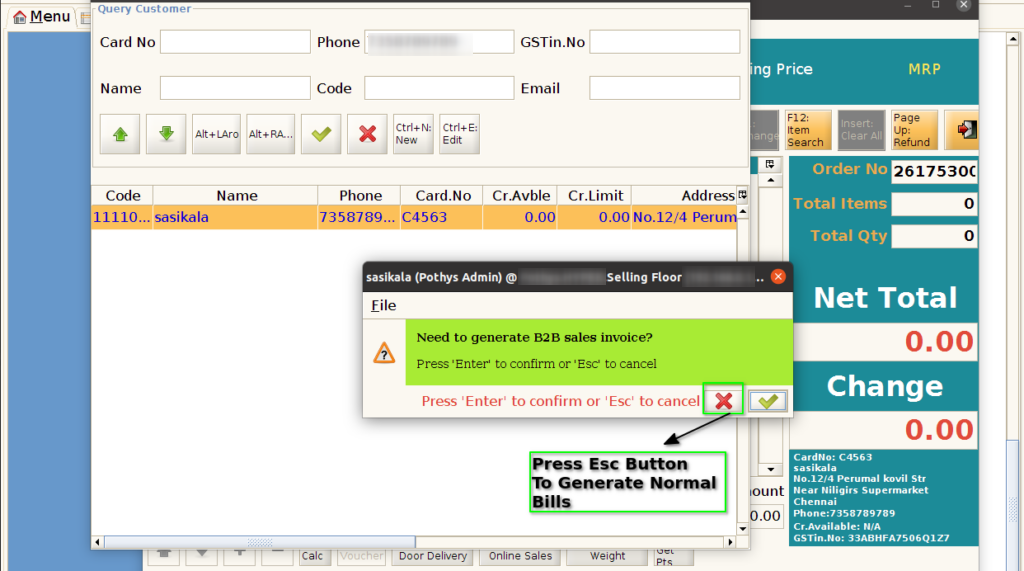Screen dimensions: 1024x571
Task: Click customer table vertical scroll down arrow
Action: [743, 529]
